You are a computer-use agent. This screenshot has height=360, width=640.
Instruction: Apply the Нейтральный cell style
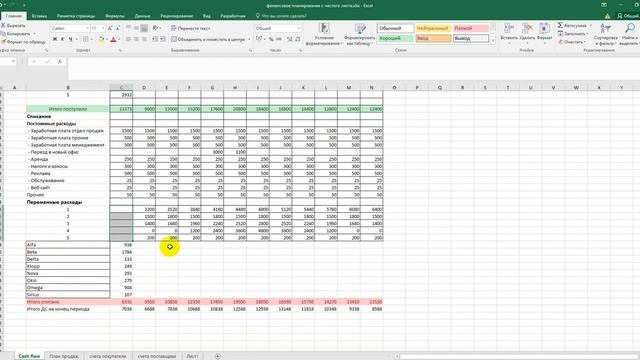(x=433, y=28)
